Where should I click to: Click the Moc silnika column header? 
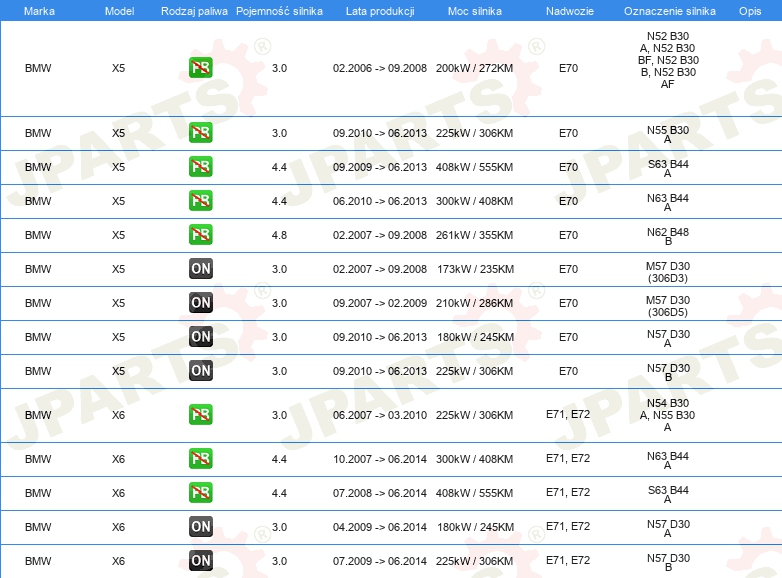click(474, 10)
